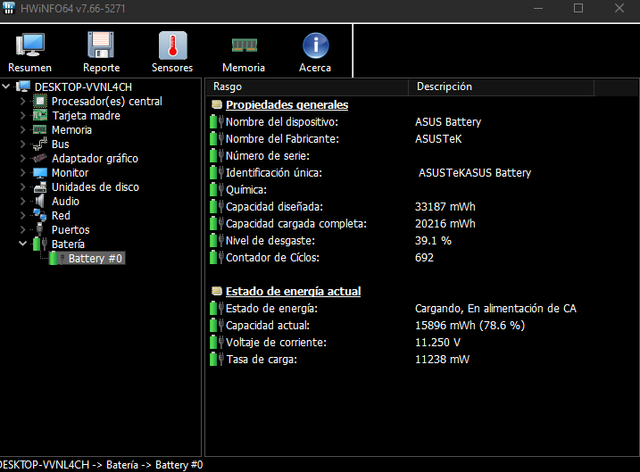The height and width of the screenshot is (472, 640).
Task: Click the Rasgo column header
Action: (x=307, y=87)
